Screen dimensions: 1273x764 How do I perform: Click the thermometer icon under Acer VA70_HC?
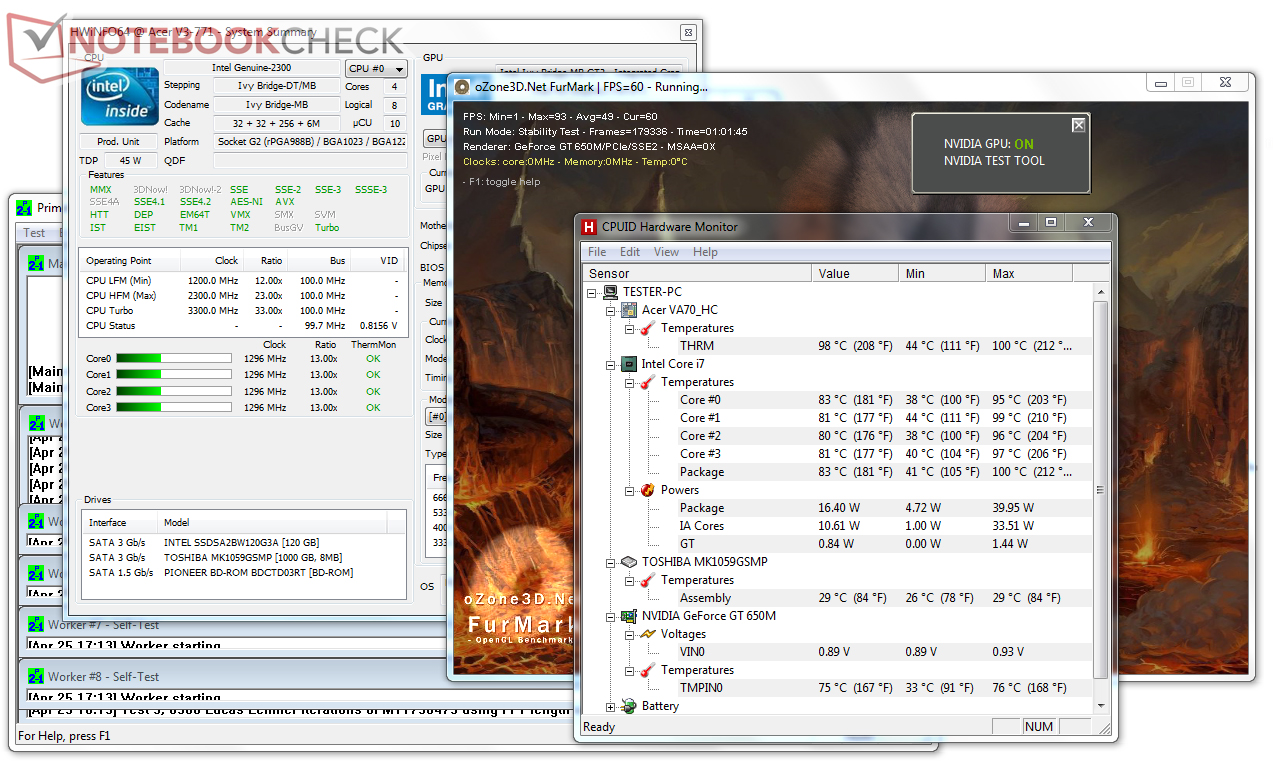tap(647, 328)
